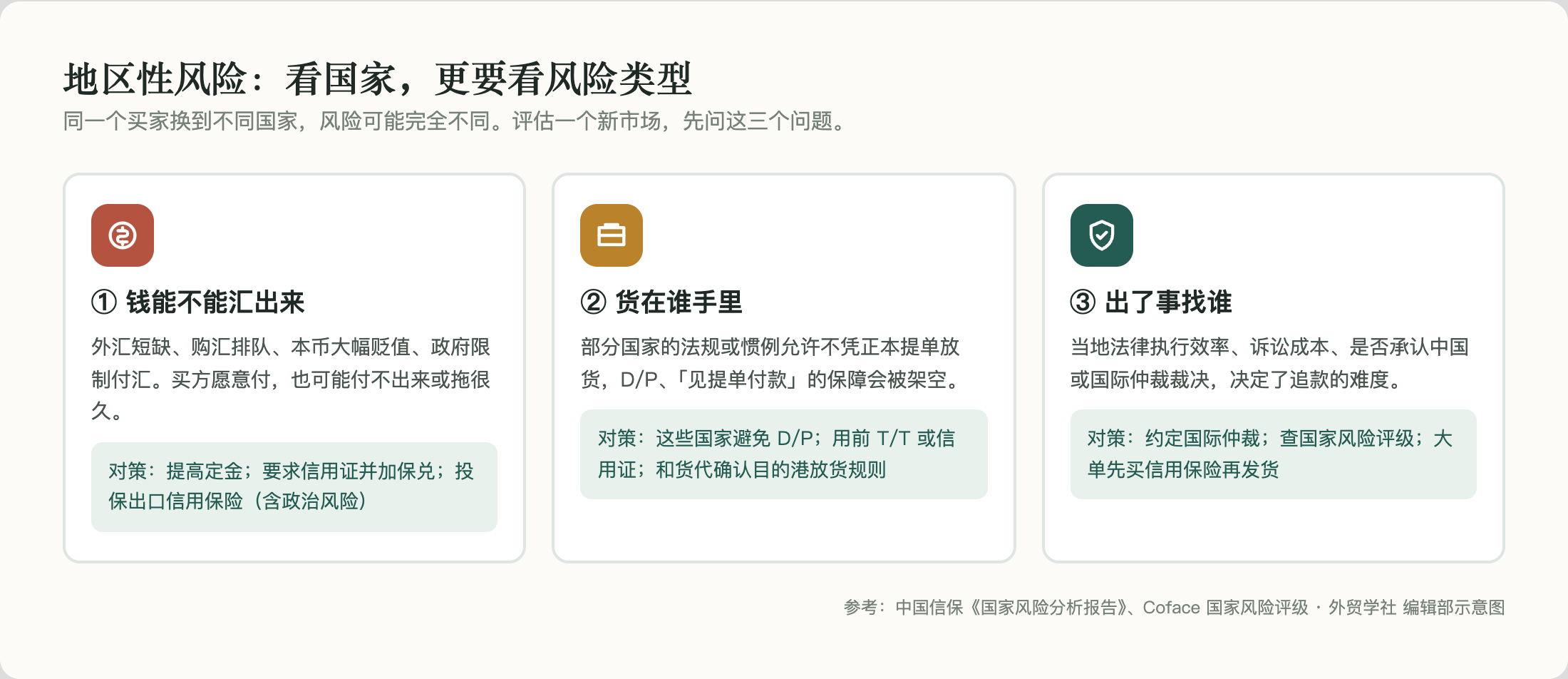This screenshot has width=1568, height=679.
Task: Click the amber briefcase cargo icon
Action: 612,235
